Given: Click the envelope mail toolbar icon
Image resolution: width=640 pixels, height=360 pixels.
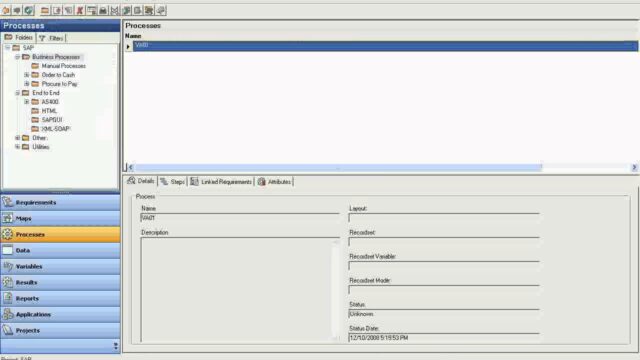Looking at the screenshot, I should pyautogui.click(x=115, y=10).
